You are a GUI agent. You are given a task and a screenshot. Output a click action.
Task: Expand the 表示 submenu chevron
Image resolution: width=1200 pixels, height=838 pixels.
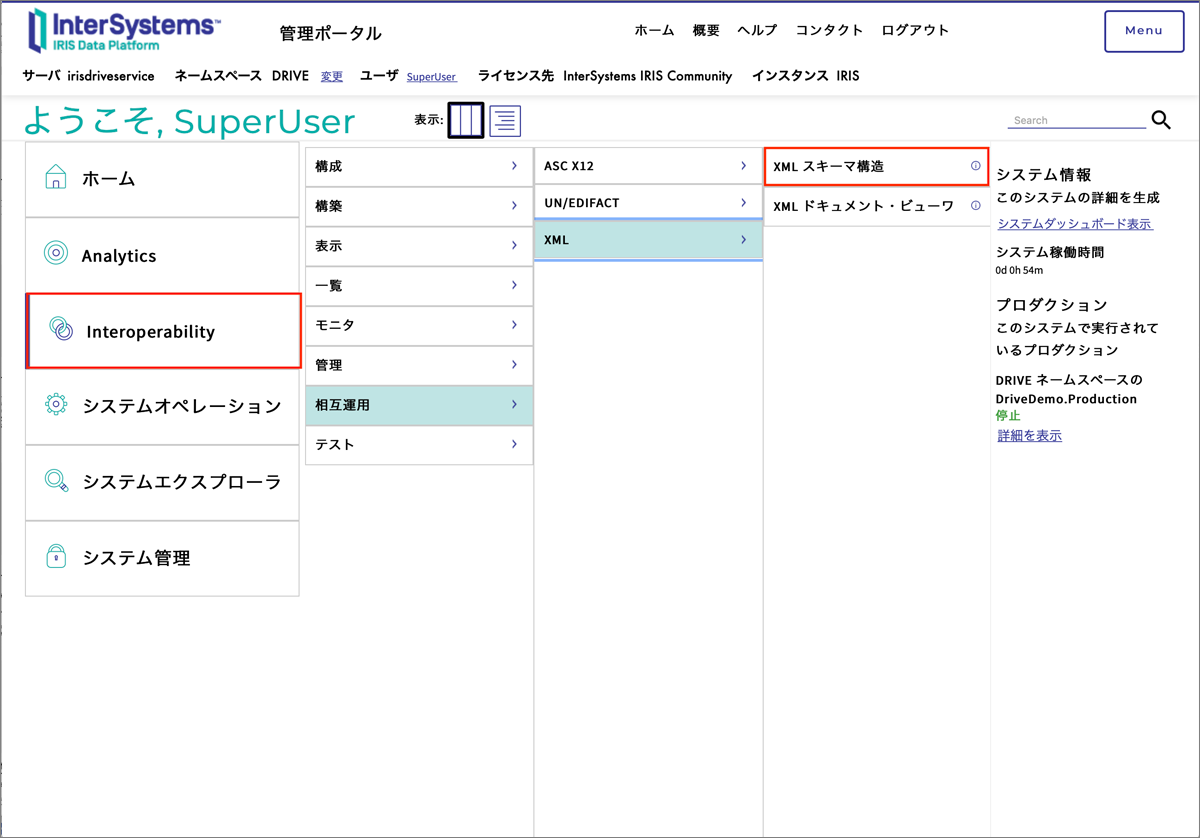[514, 245]
